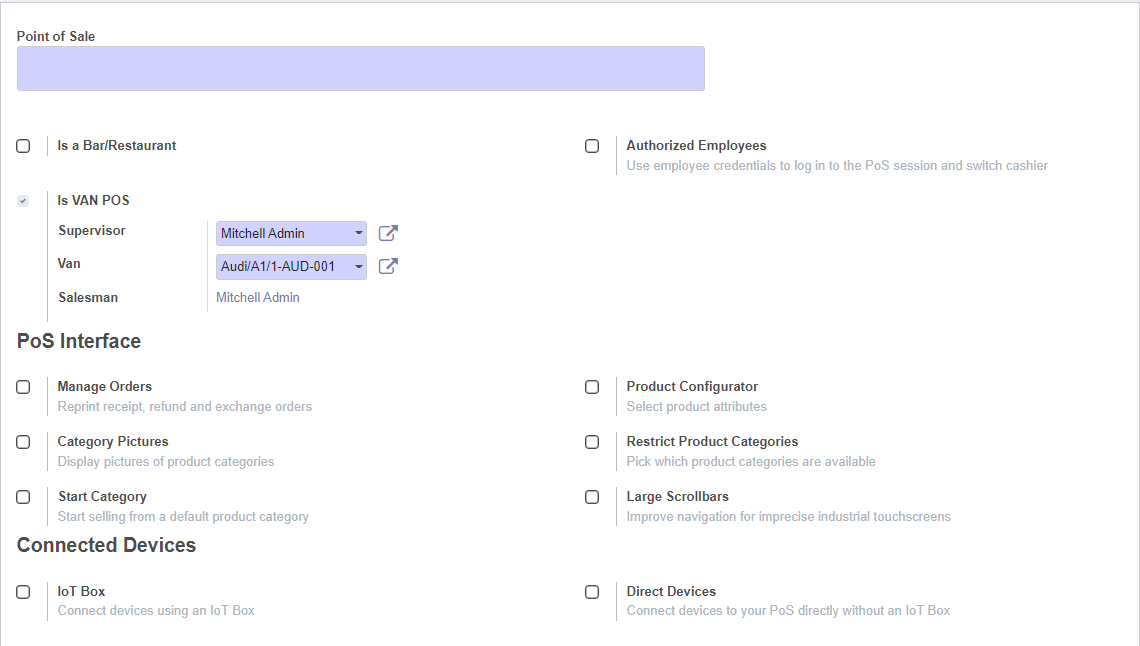
Task: Open Van record external link icon
Action: pyautogui.click(x=388, y=266)
